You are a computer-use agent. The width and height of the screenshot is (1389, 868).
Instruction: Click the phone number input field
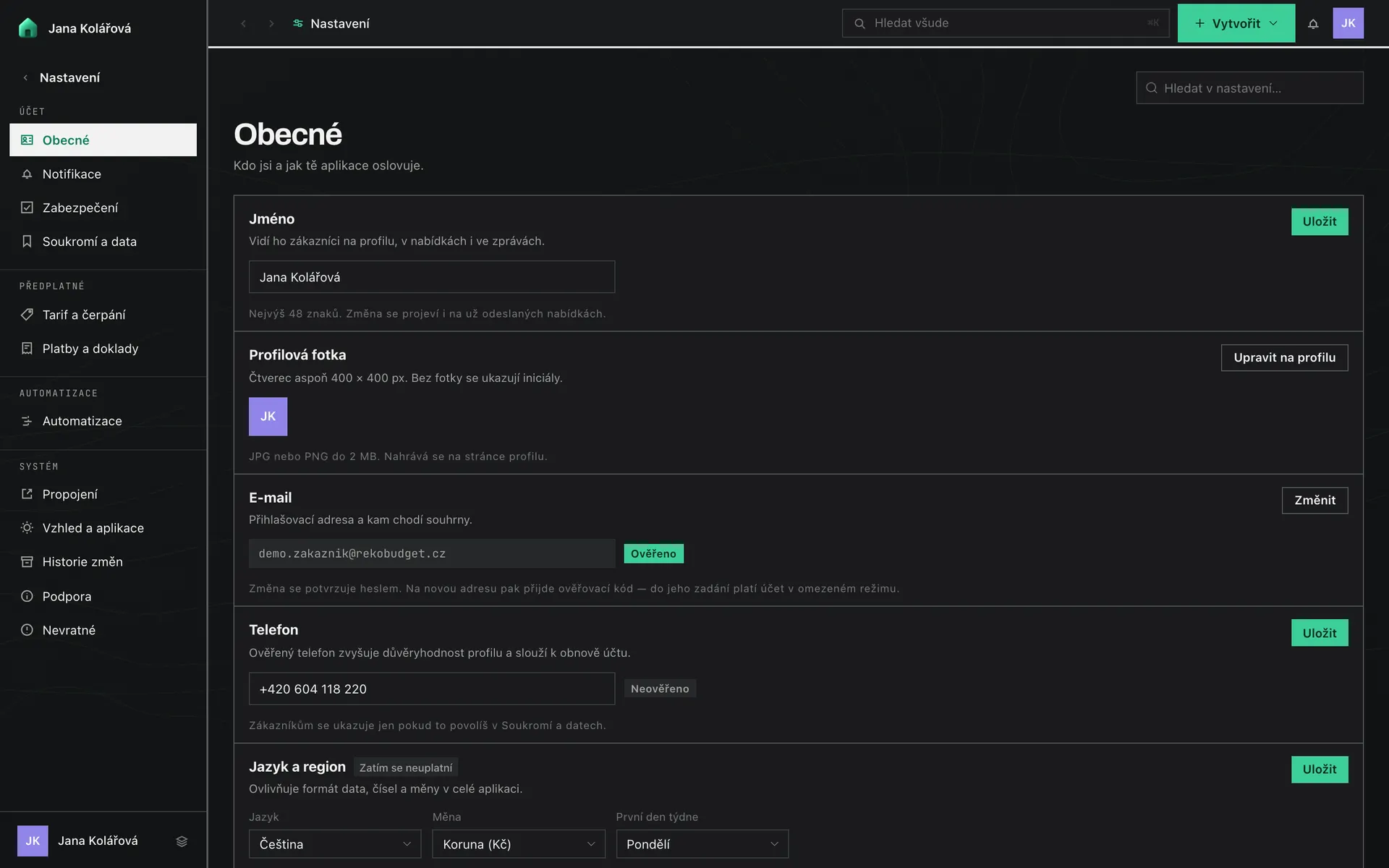432,689
